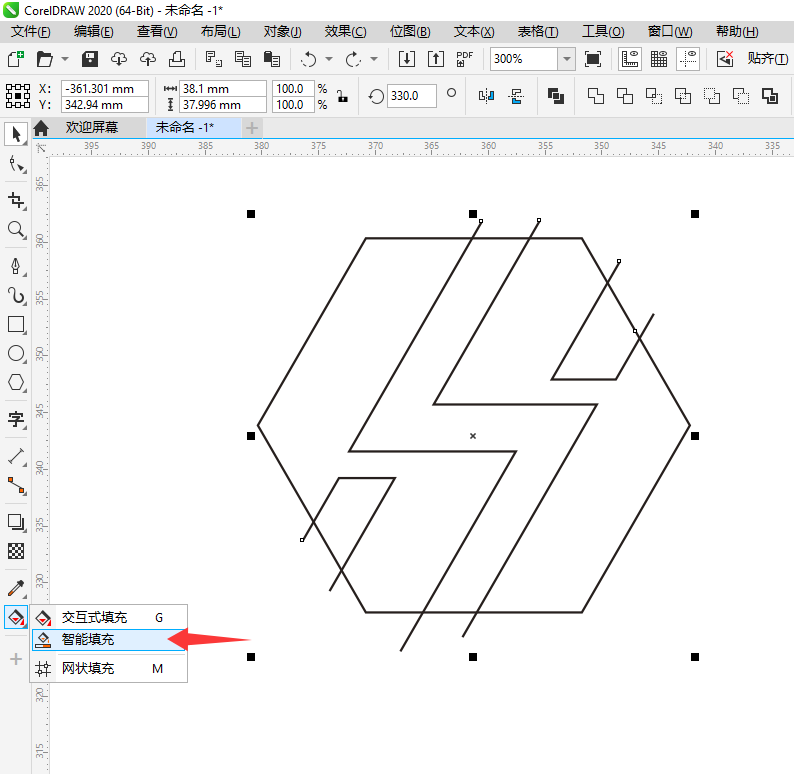Click the Redo arrow icon
Image resolution: width=794 pixels, height=774 pixels.
point(353,59)
